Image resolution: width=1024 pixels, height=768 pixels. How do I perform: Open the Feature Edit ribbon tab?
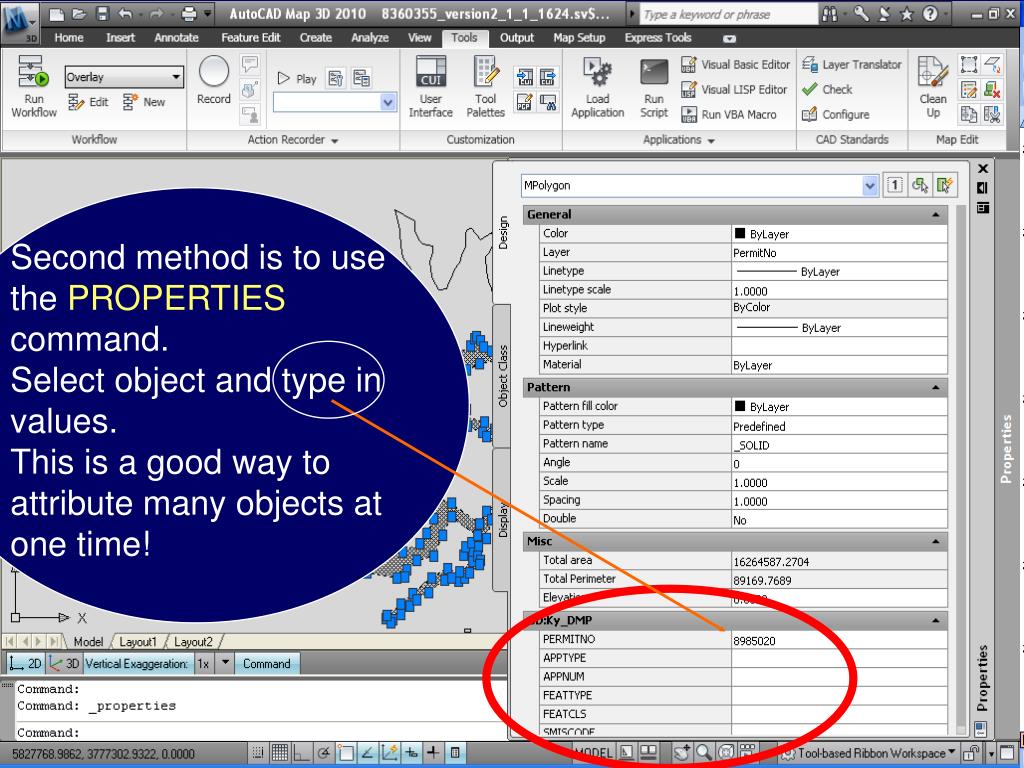click(x=251, y=38)
